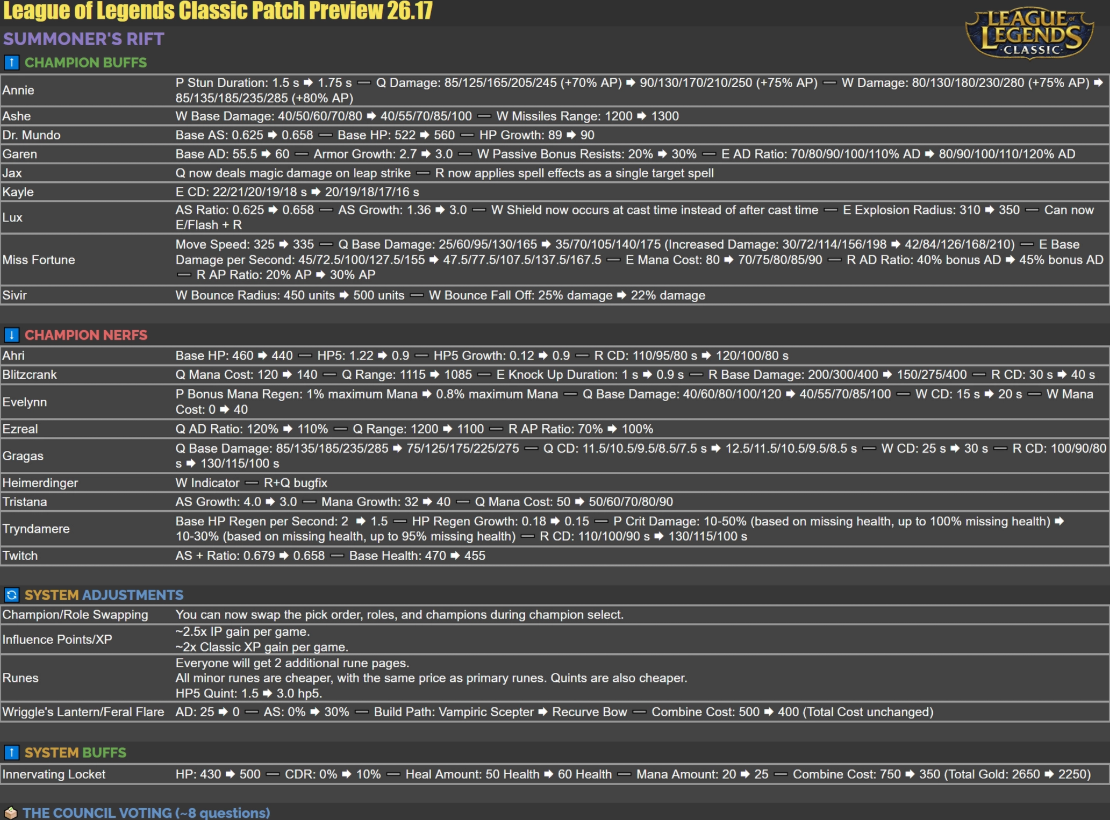Click THE COUNCIL VOTING heading
The width and height of the screenshot is (1110, 820).
pos(146,813)
